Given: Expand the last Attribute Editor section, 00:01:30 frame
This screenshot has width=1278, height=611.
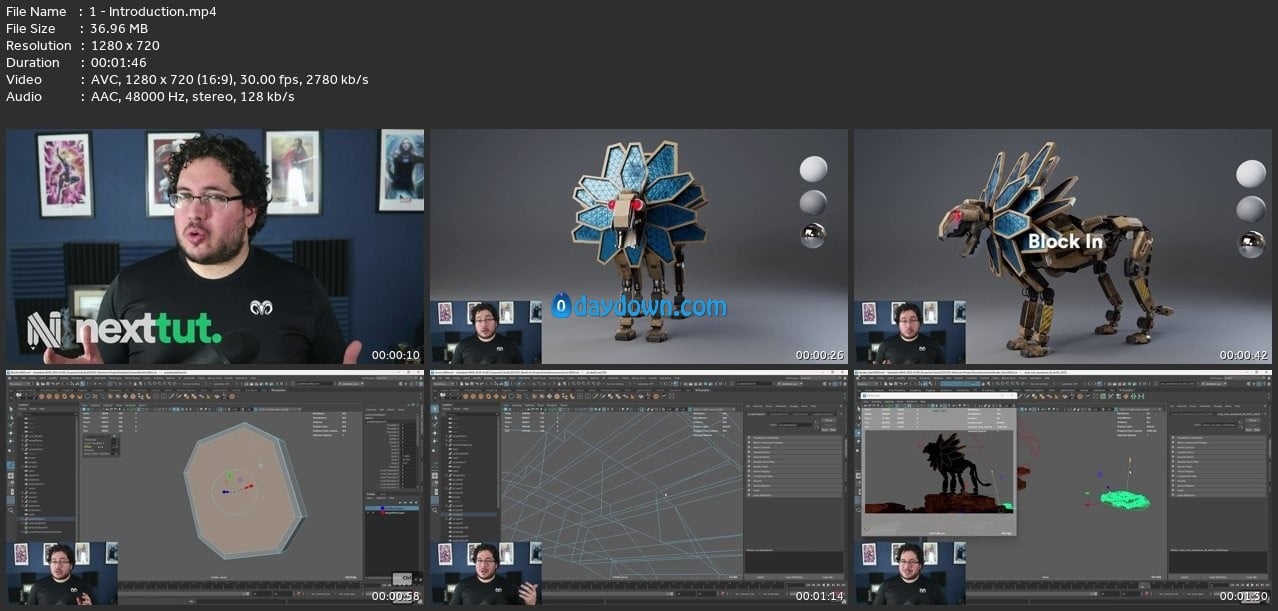Looking at the screenshot, I should [1174, 497].
